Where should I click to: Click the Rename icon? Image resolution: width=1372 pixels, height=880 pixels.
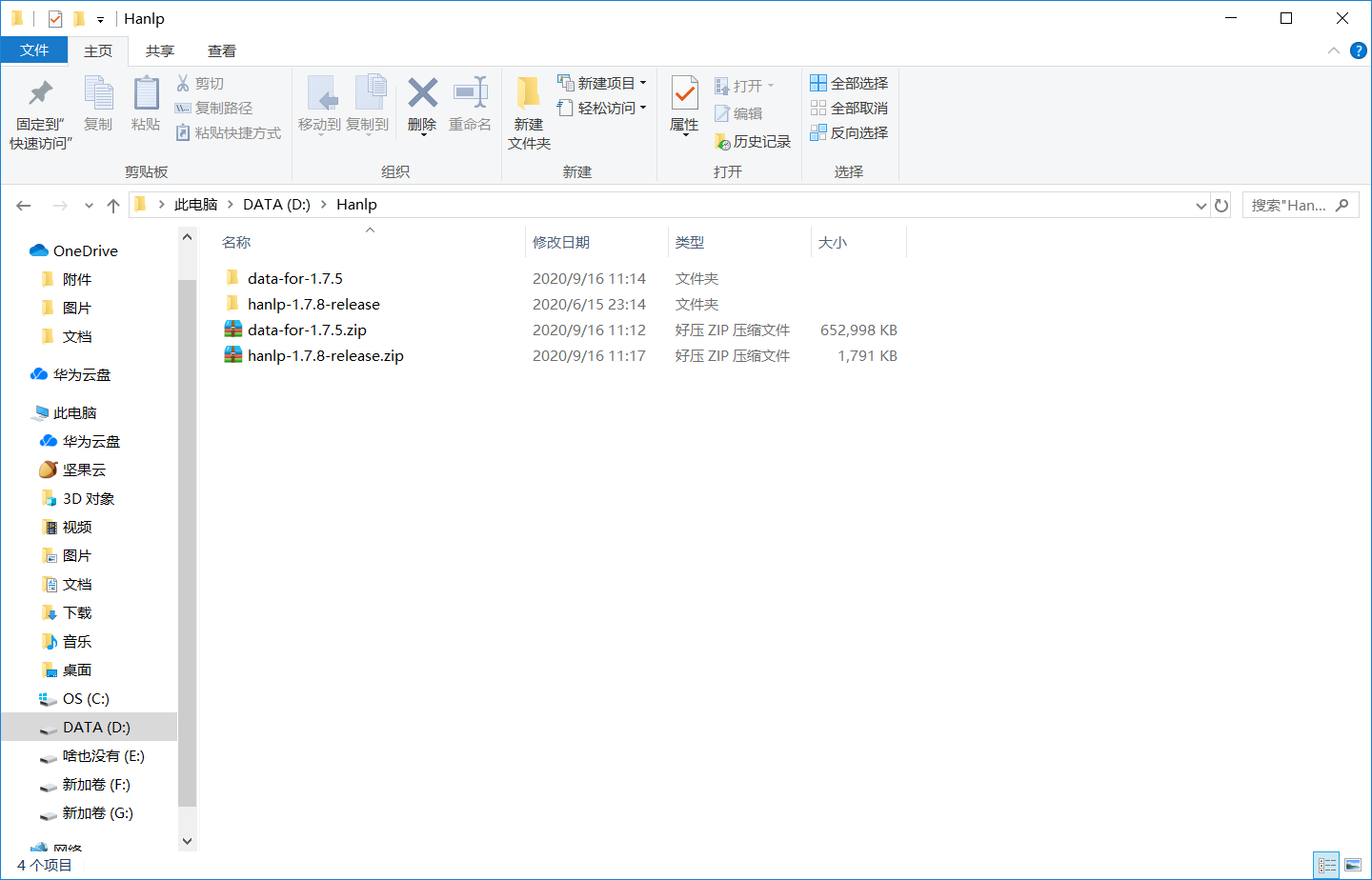pyautogui.click(x=470, y=92)
